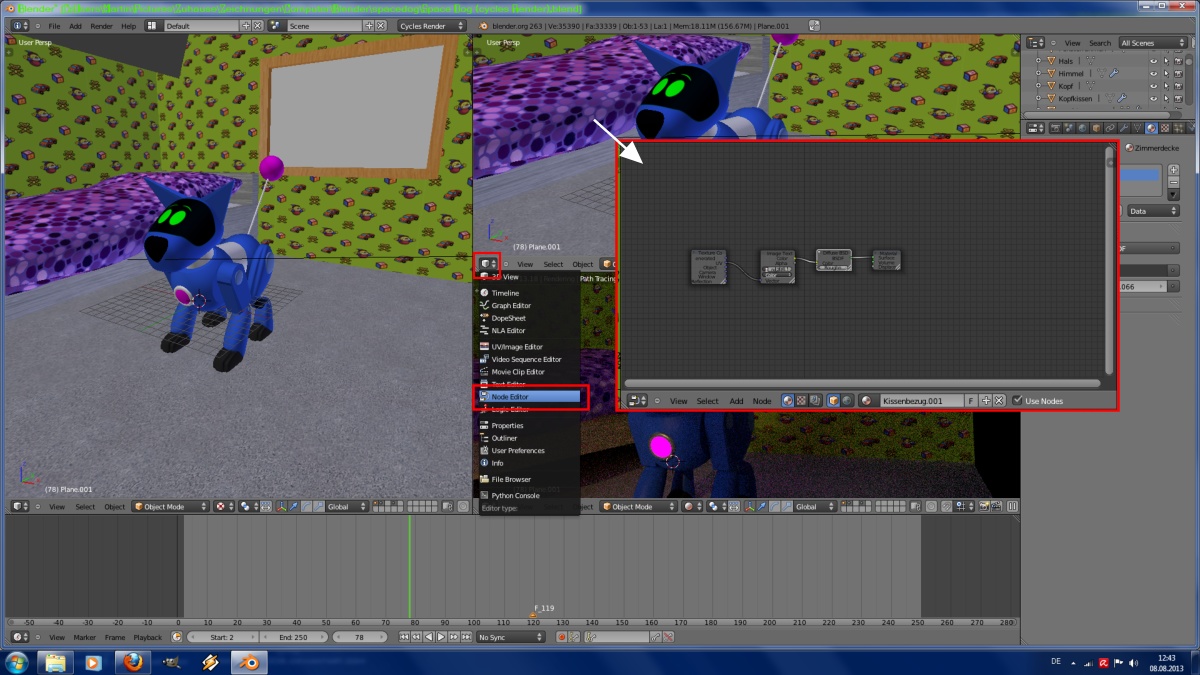Open Firefox from the Windows taskbar
Image resolution: width=1200 pixels, height=675 pixels.
131,662
